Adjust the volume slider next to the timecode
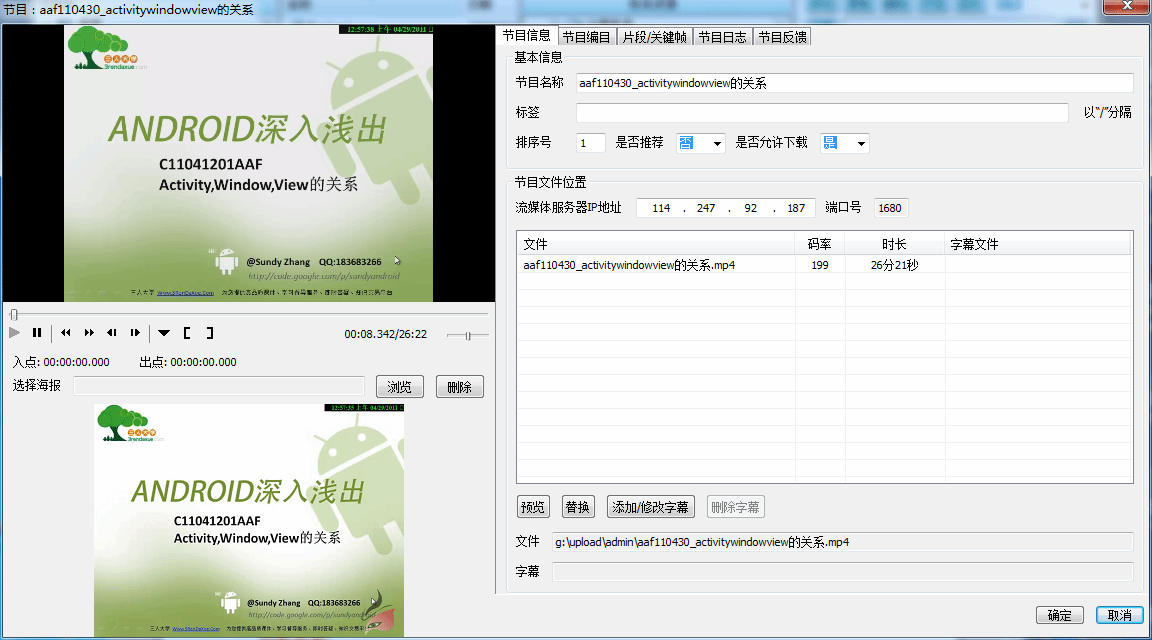This screenshot has height=640, width=1152. 468,336
